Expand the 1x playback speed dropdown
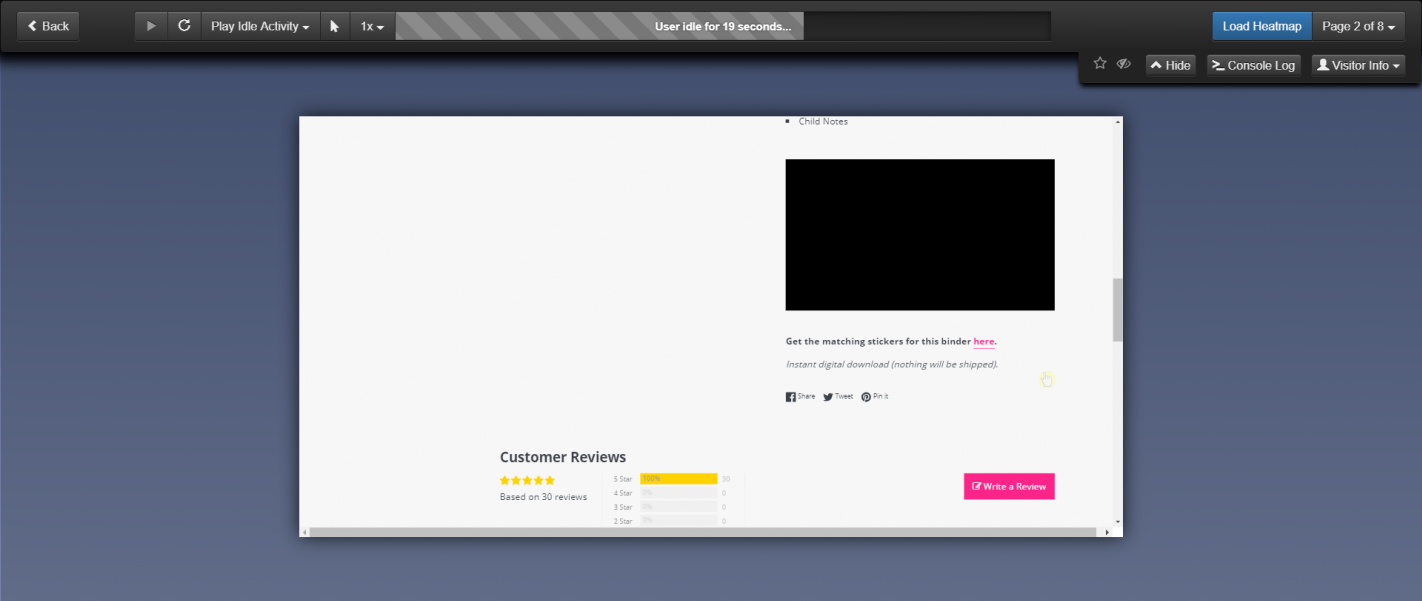Image resolution: width=1422 pixels, height=601 pixels. (x=372, y=26)
